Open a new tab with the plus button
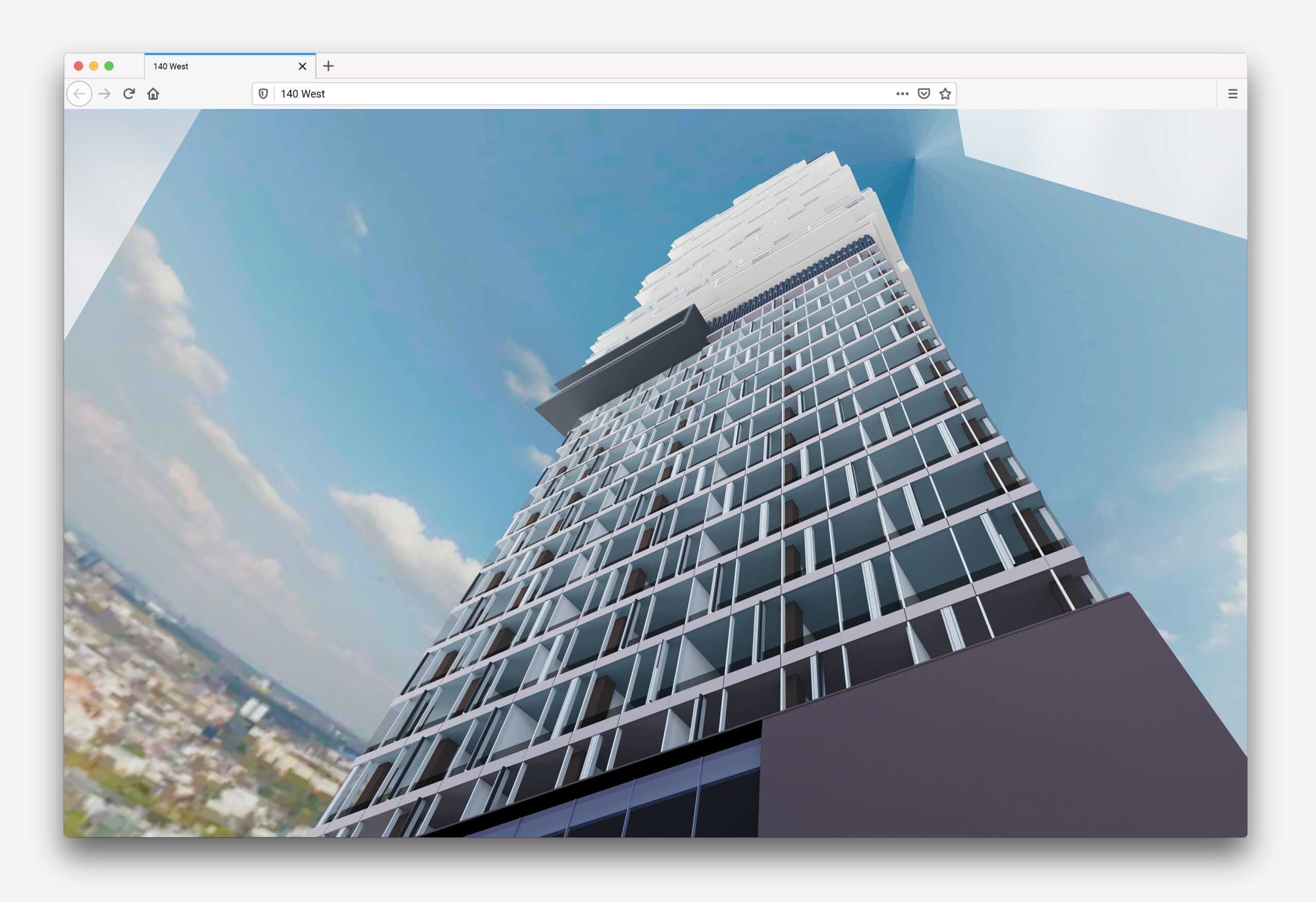This screenshot has height=902, width=1316. (328, 66)
